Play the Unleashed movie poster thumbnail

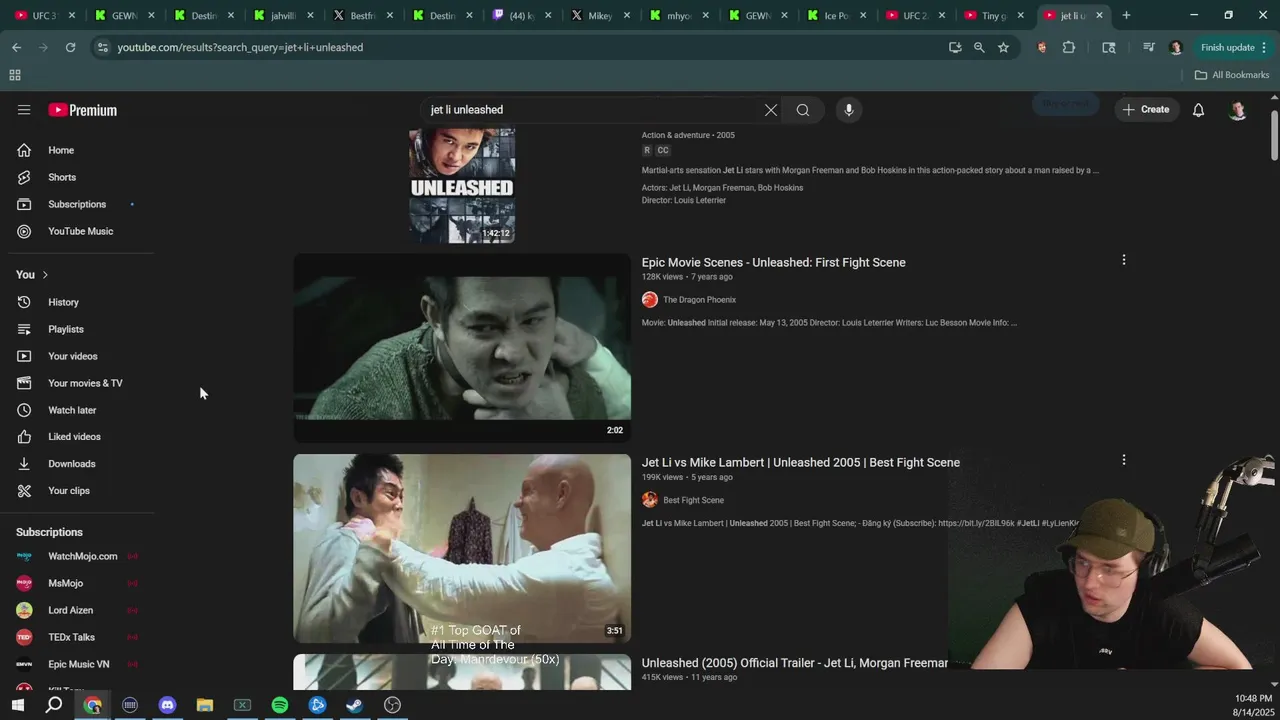pos(462,184)
